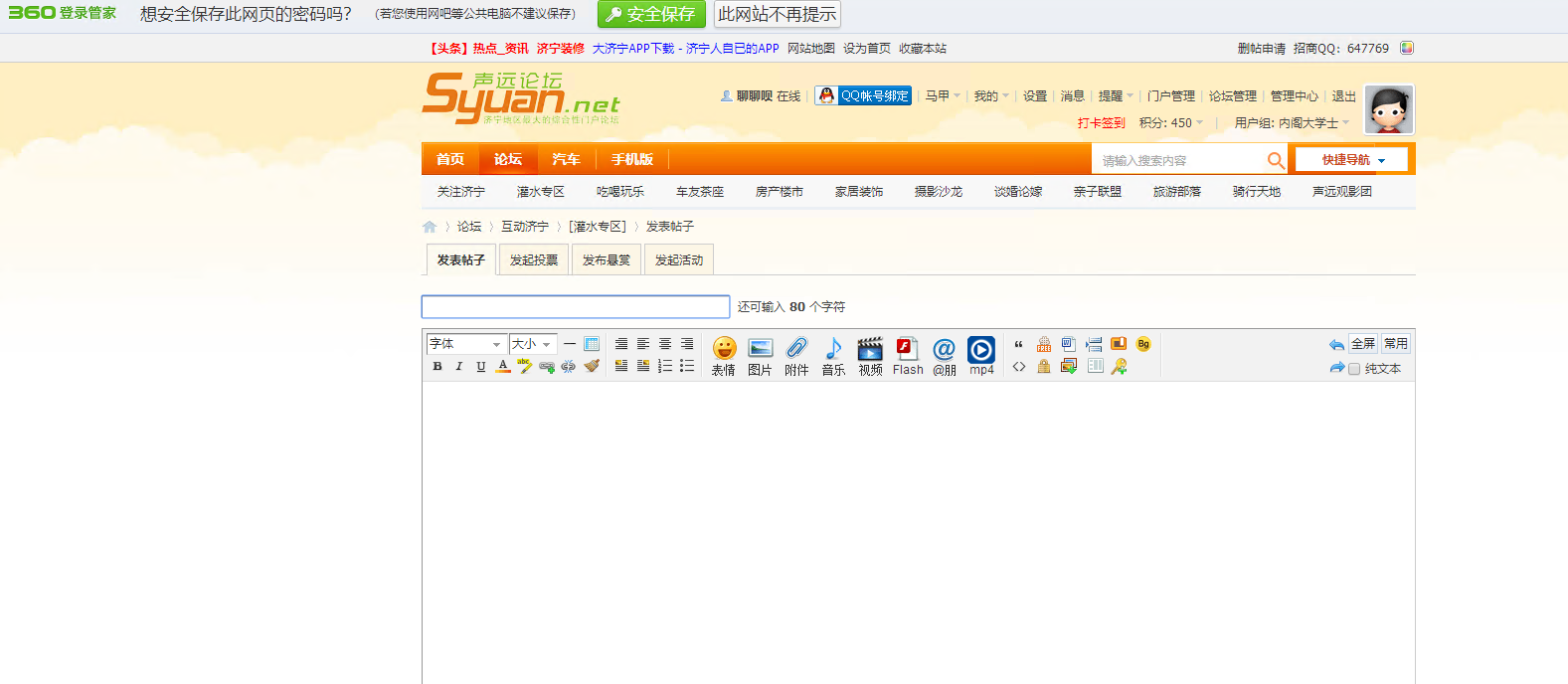The width and height of the screenshot is (1568, 684).
Task: Apply italic formatting in editor
Action: click(x=458, y=366)
